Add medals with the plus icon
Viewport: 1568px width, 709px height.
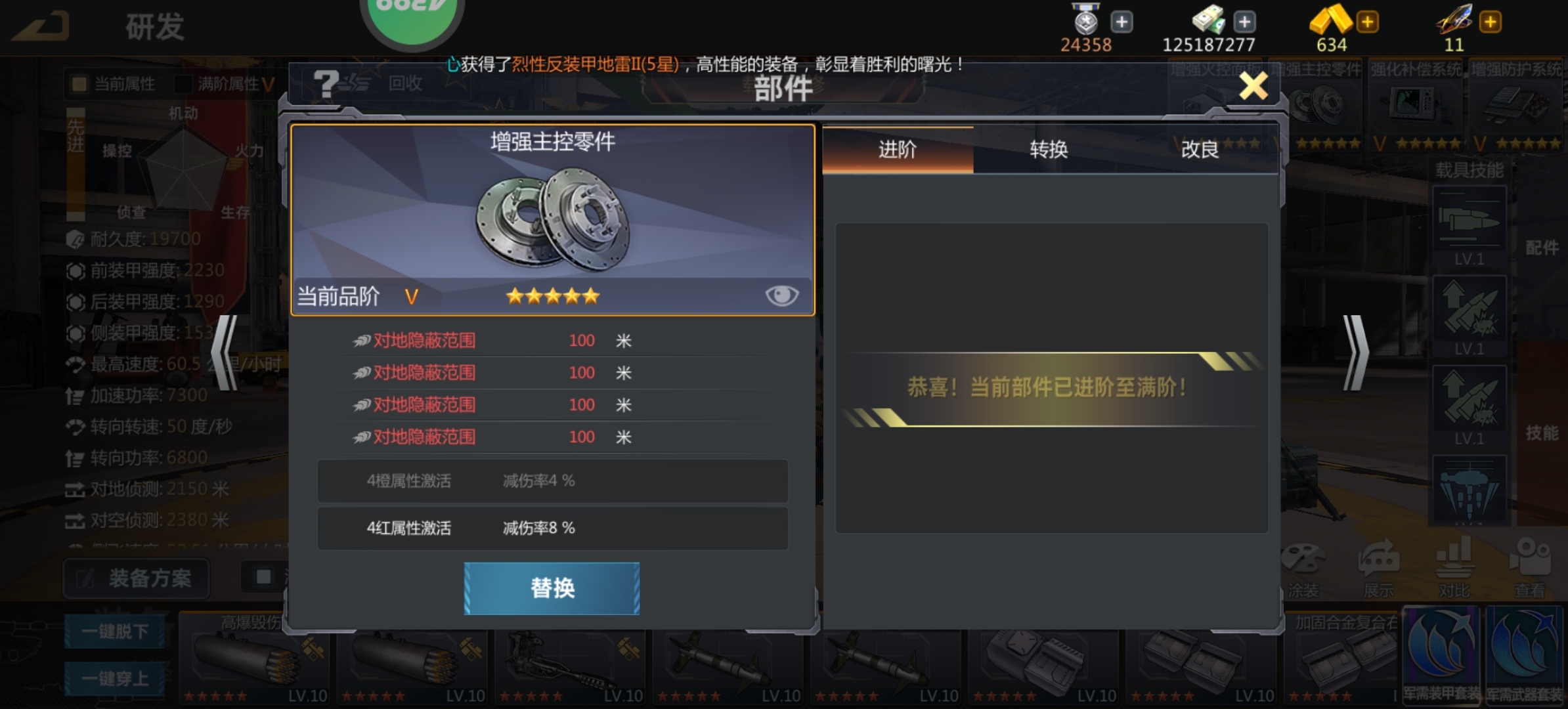click(x=1122, y=22)
